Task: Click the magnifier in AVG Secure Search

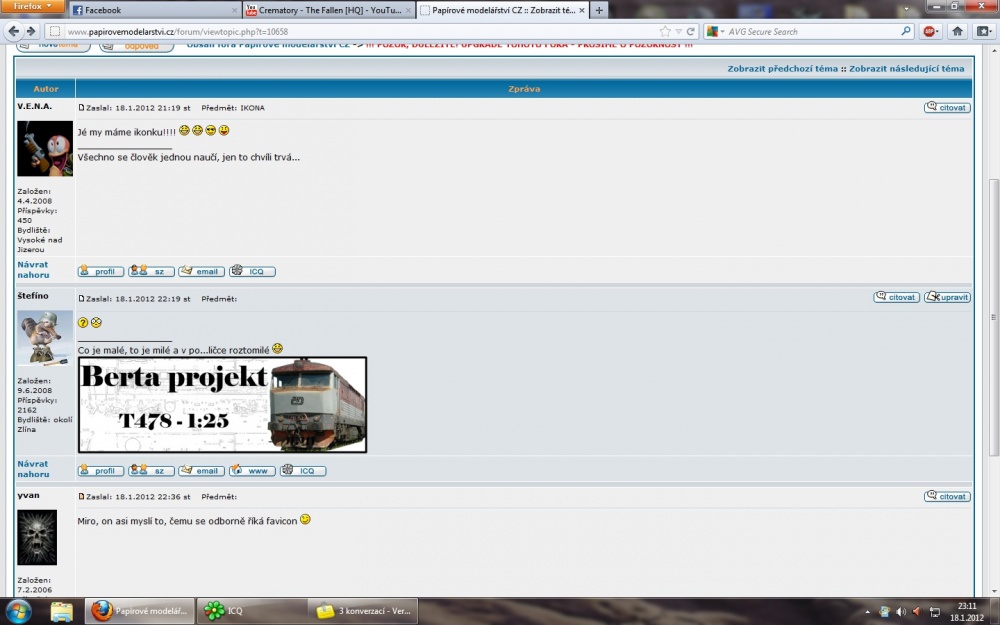Action: coord(906,31)
